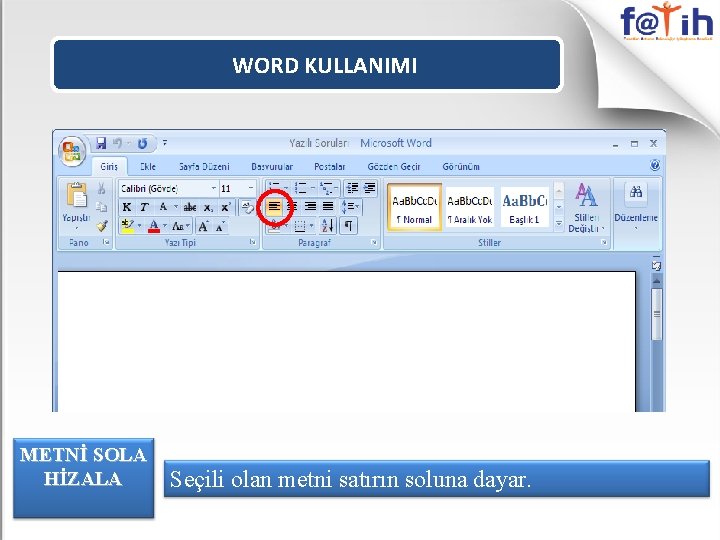
Task: Customize the quick access toolbar dropdown
Action: [x=164, y=143]
